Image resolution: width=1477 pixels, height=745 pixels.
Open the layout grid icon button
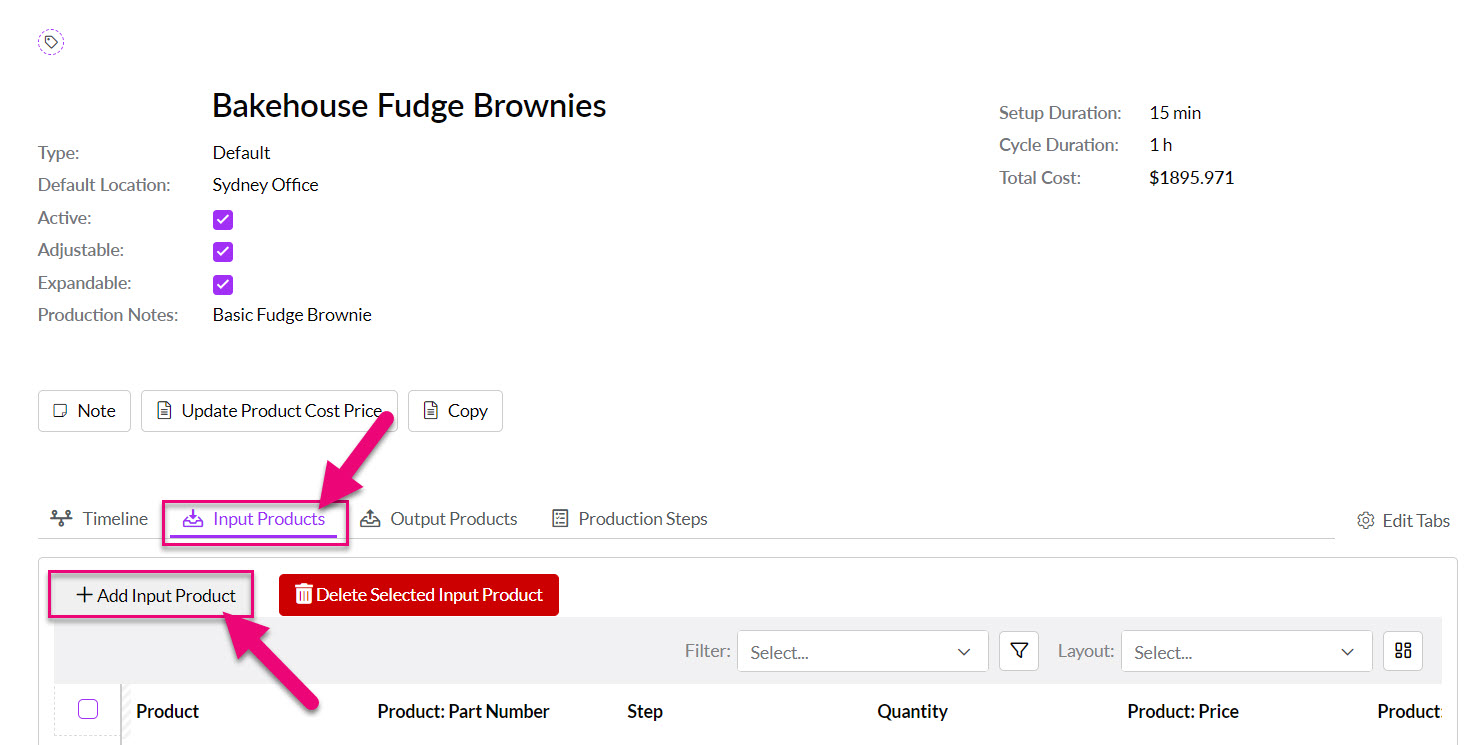click(1403, 651)
